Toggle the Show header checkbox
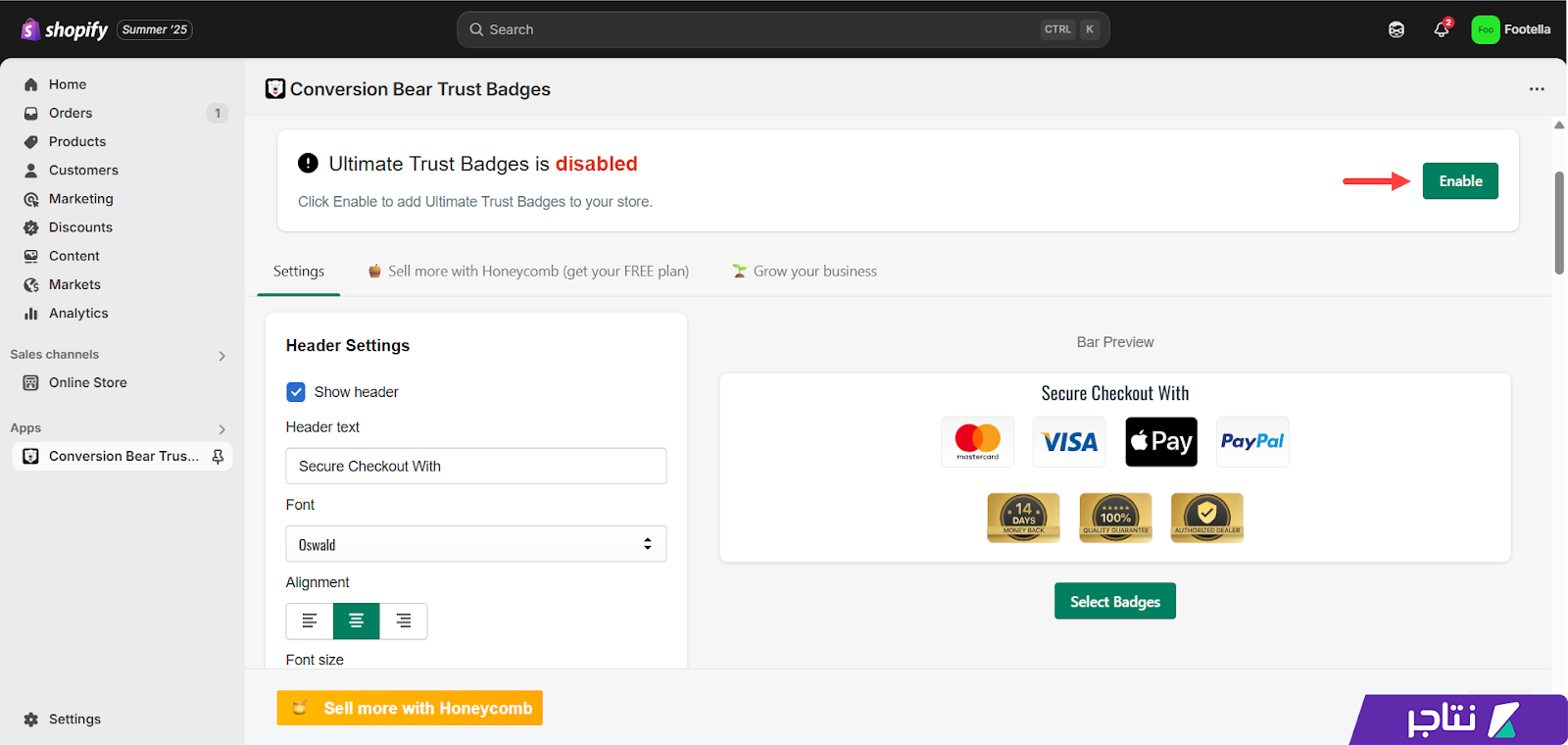The image size is (1568, 745). (296, 392)
